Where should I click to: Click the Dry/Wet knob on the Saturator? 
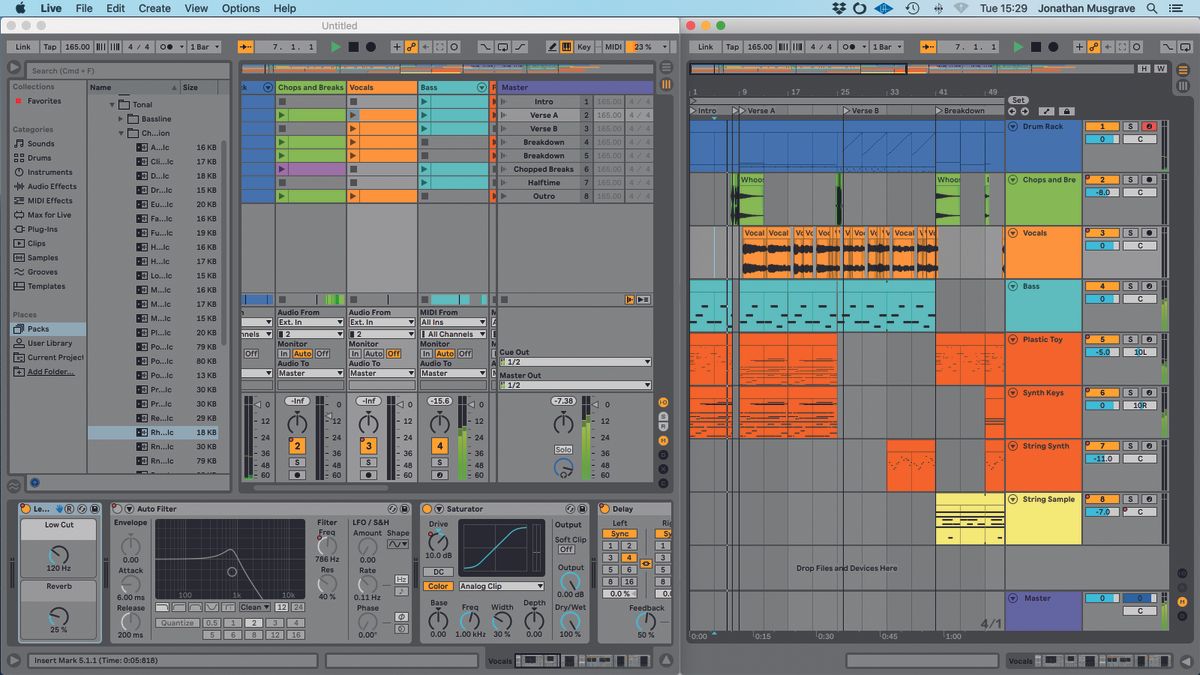(570, 621)
